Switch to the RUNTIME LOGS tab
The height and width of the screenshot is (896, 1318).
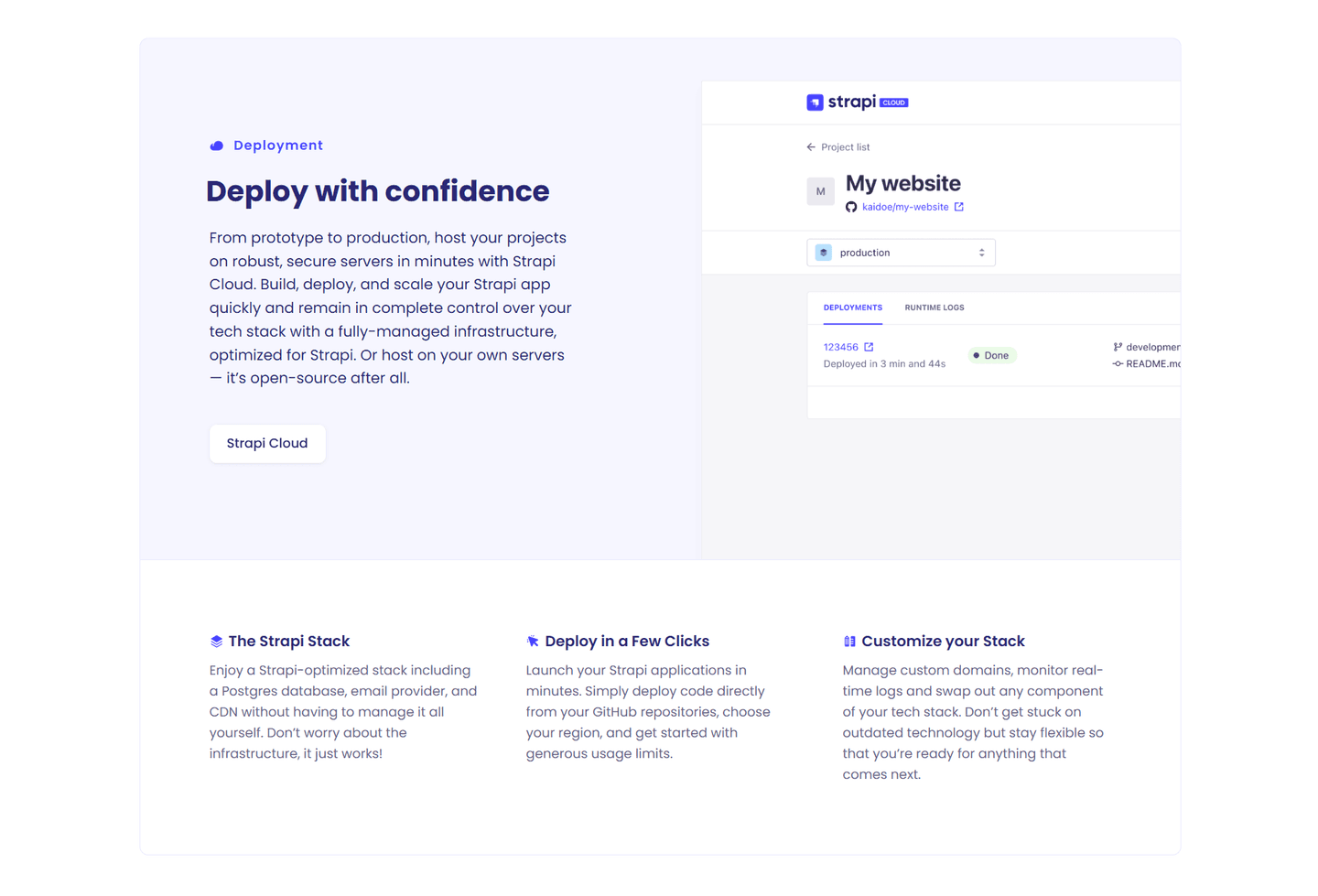pyautogui.click(x=934, y=308)
